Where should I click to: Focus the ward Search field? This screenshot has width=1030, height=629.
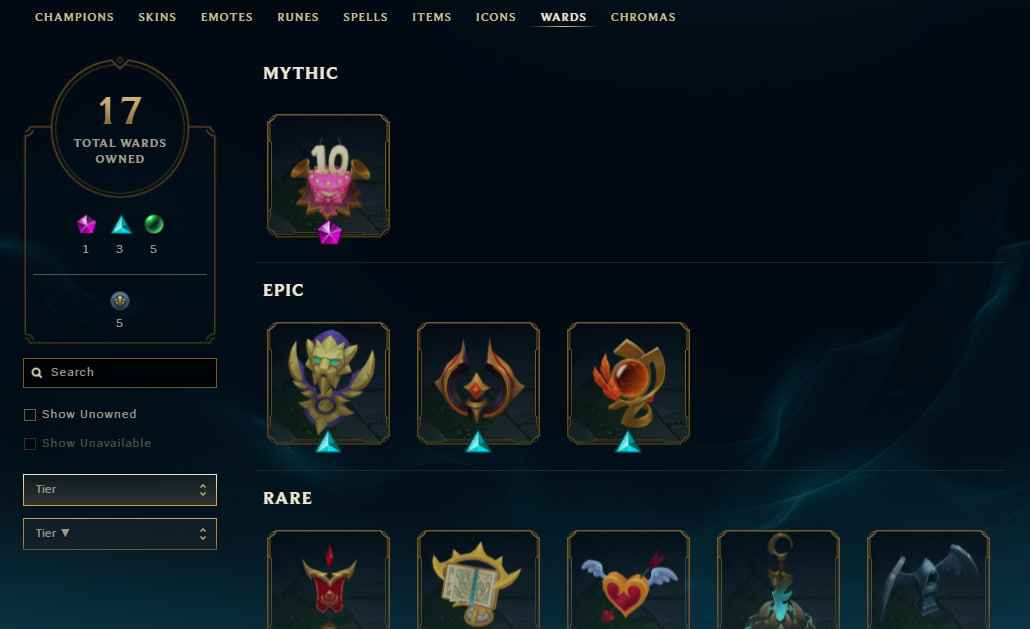tap(120, 373)
